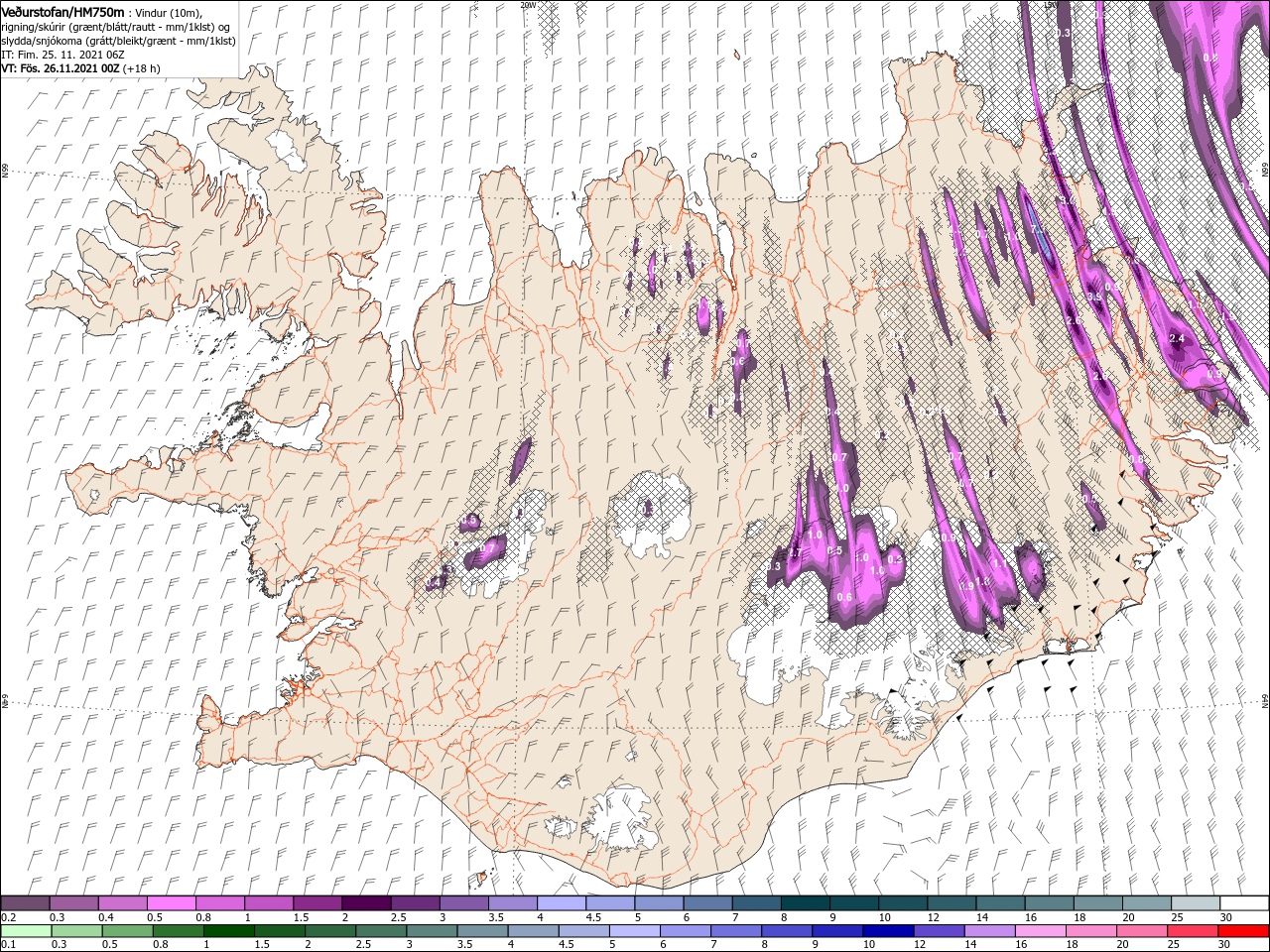The image size is (1270, 952).
Task: Pick the darkest purple 2 swatch, upper scale
Action: pyautogui.click(x=366, y=903)
